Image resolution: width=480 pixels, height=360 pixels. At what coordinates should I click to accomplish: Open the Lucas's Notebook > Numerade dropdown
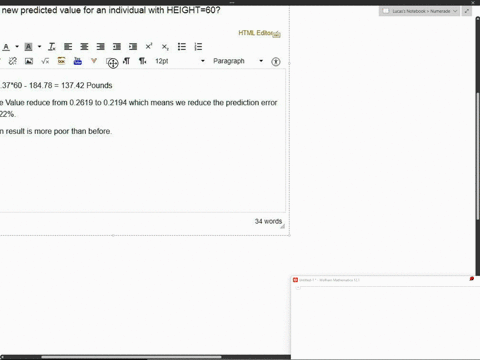[x=419, y=11]
